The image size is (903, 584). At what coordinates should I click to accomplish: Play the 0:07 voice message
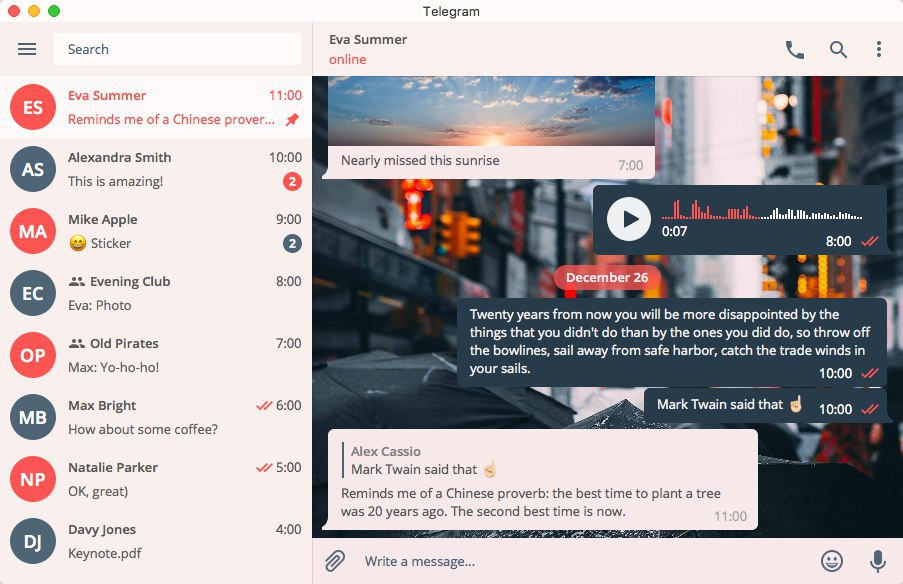(x=628, y=219)
